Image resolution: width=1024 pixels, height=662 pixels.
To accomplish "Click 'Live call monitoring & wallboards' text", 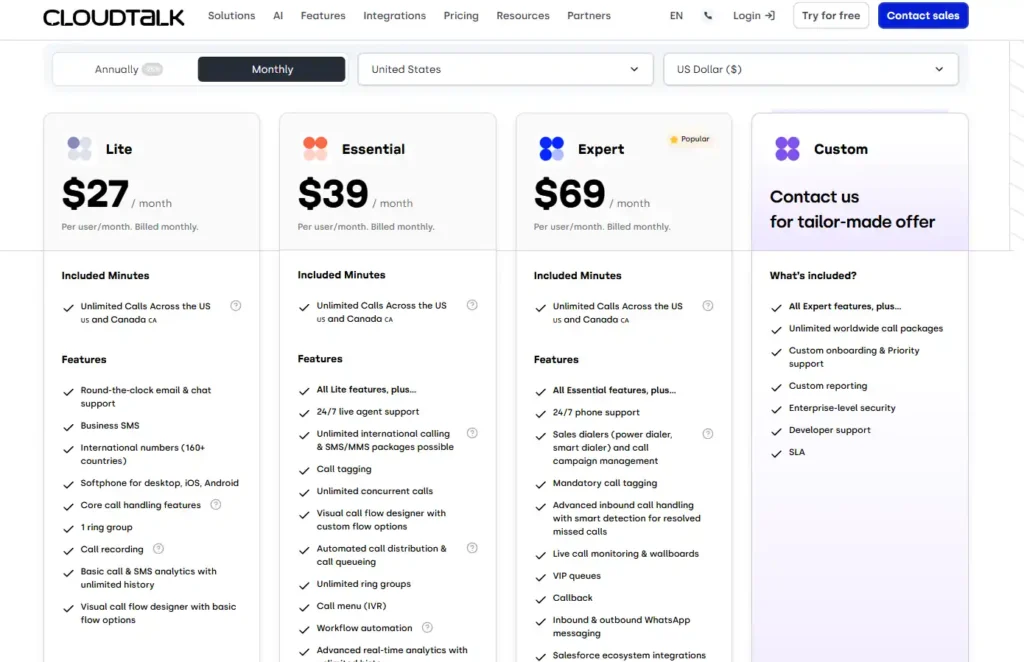I will tap(626, 554).
